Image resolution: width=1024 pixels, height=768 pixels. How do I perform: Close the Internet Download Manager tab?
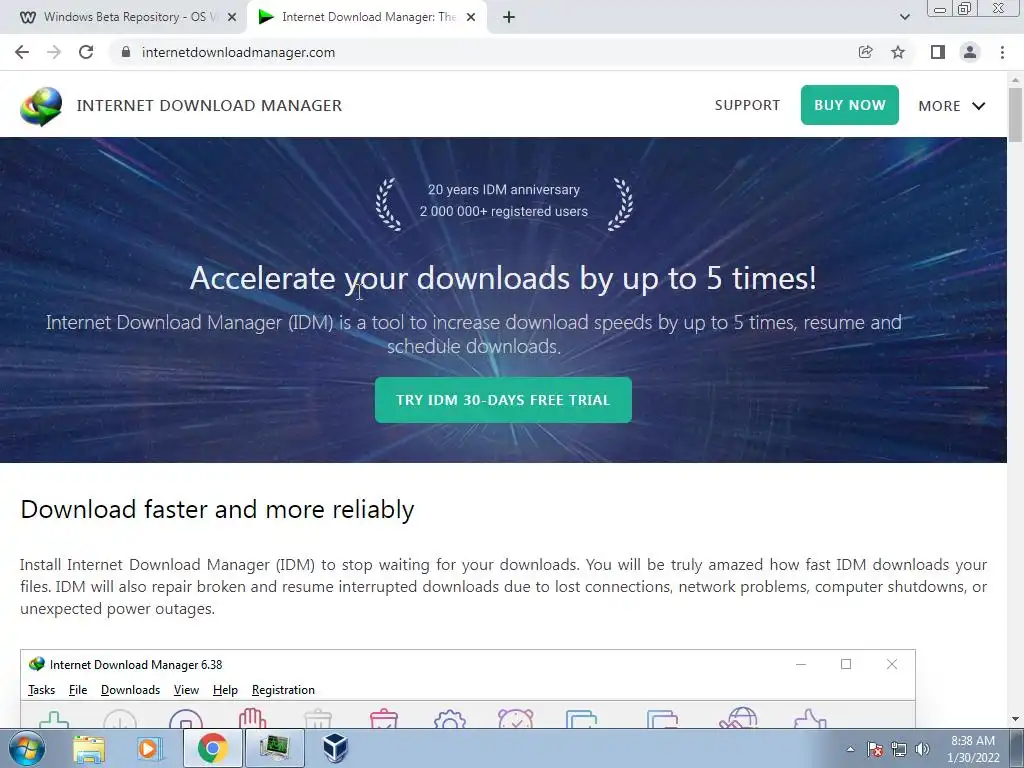(x=471, y=17)
